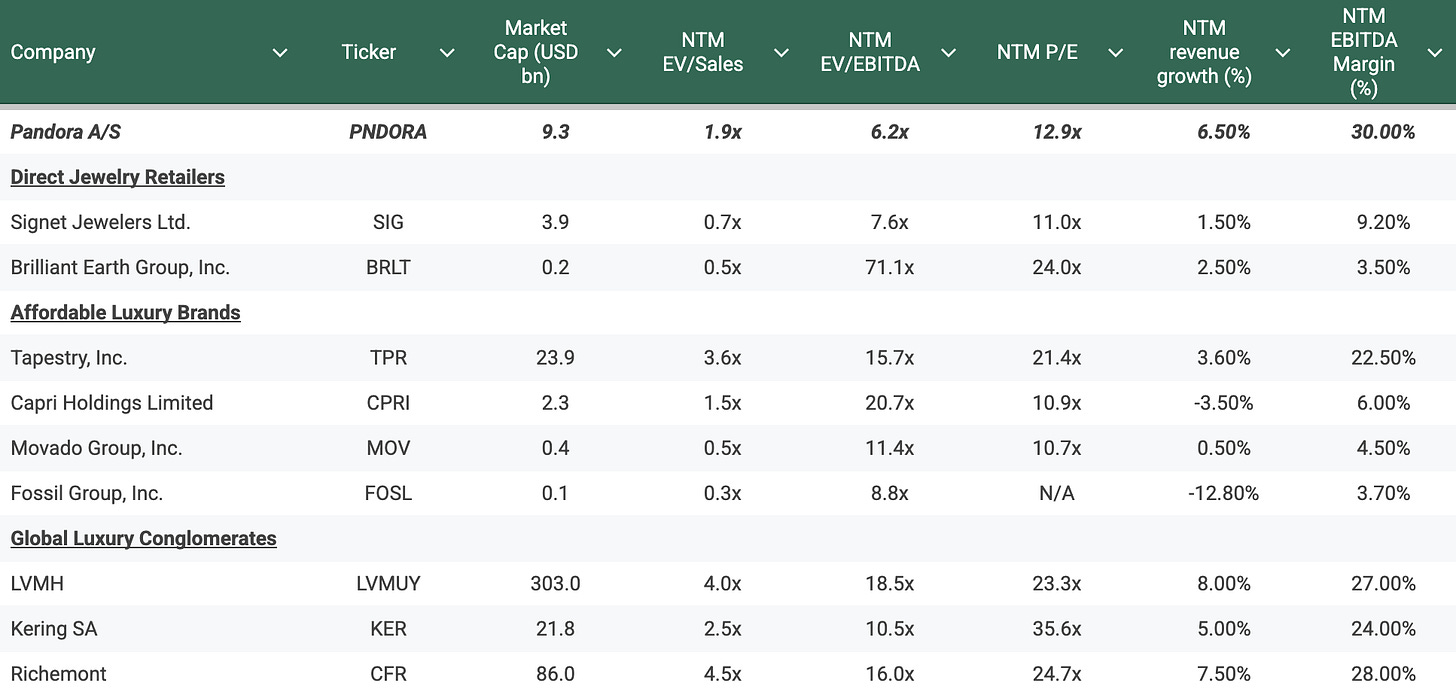Image resolution: width=1456 pixels, height=693 pixels.
Task: Click the Company column header label
Action: tap(53, 52)
